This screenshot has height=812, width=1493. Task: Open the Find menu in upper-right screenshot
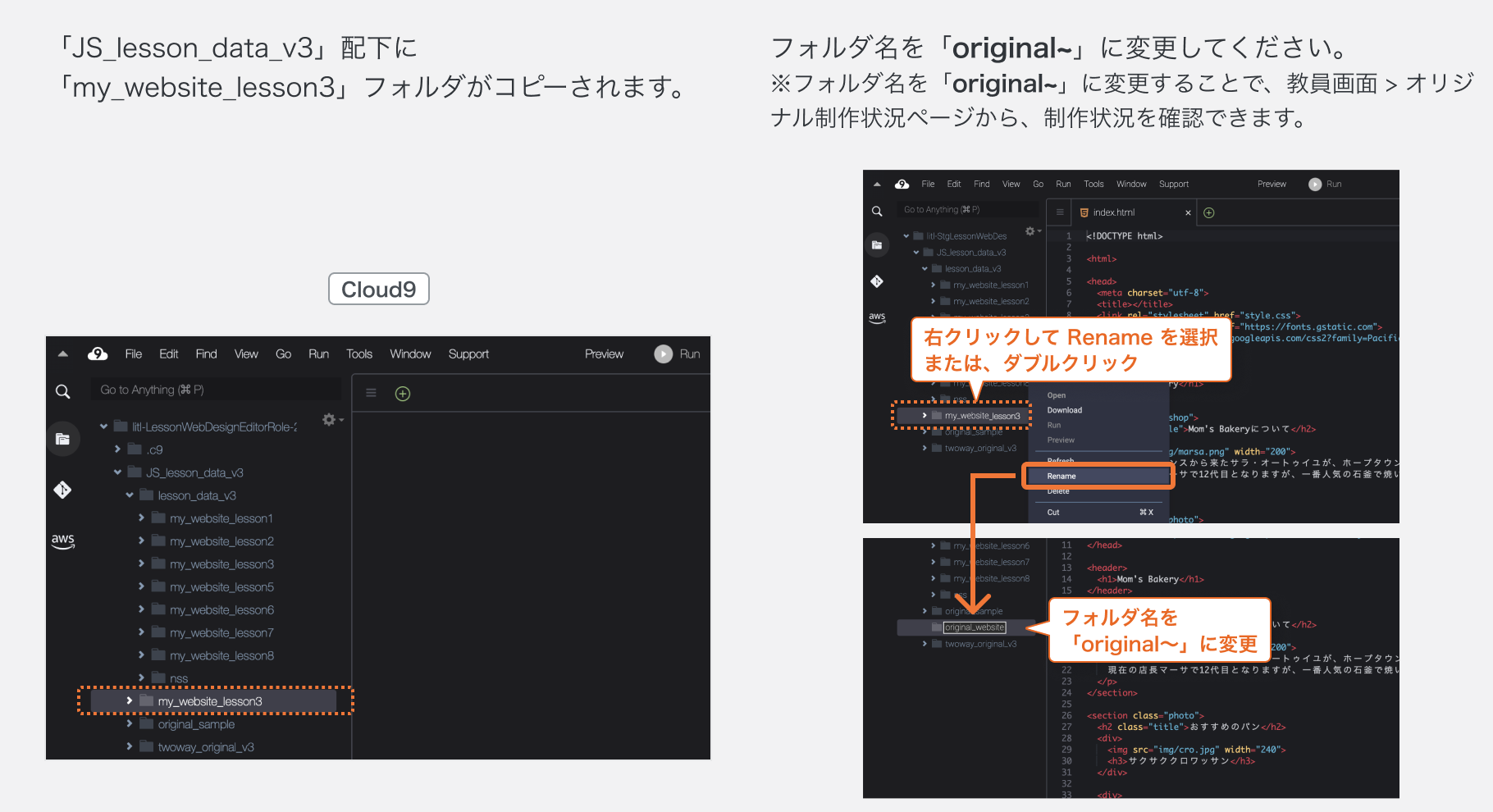tap(982, 184)
